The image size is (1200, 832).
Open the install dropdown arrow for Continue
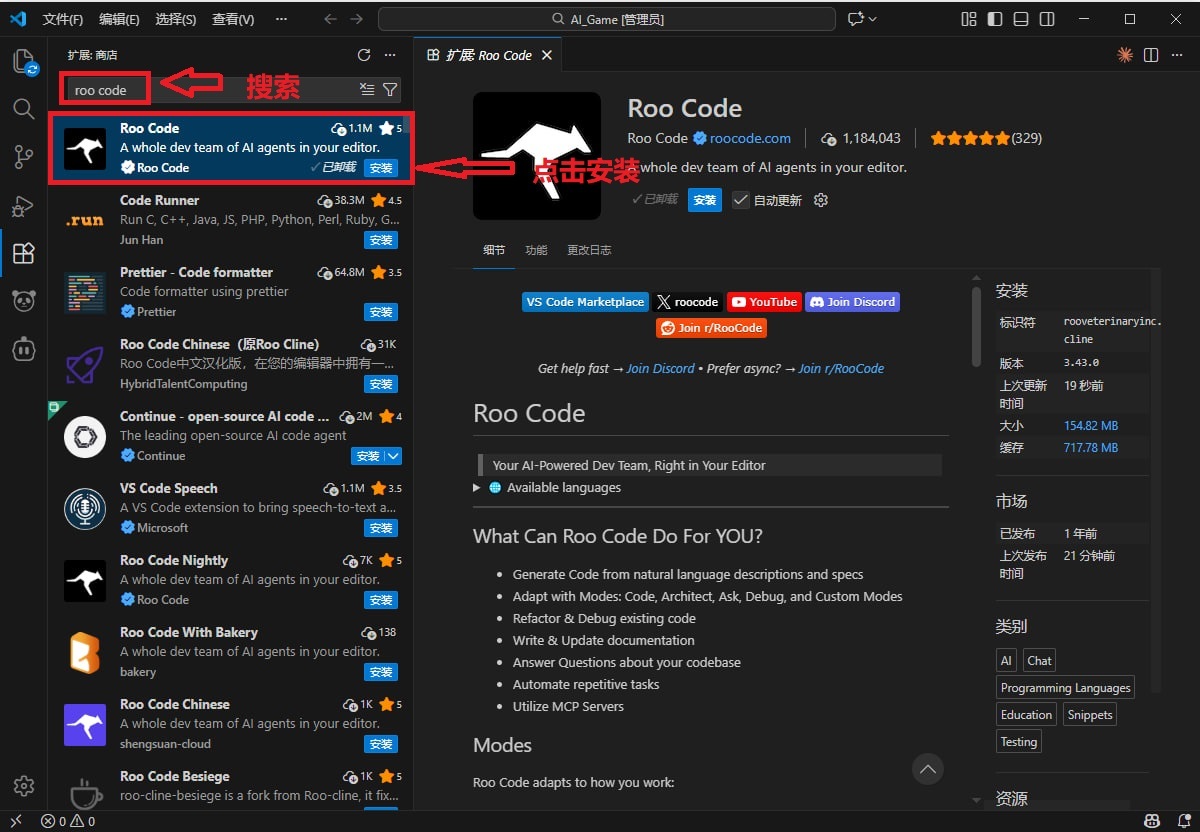click(x=393, y=456)
